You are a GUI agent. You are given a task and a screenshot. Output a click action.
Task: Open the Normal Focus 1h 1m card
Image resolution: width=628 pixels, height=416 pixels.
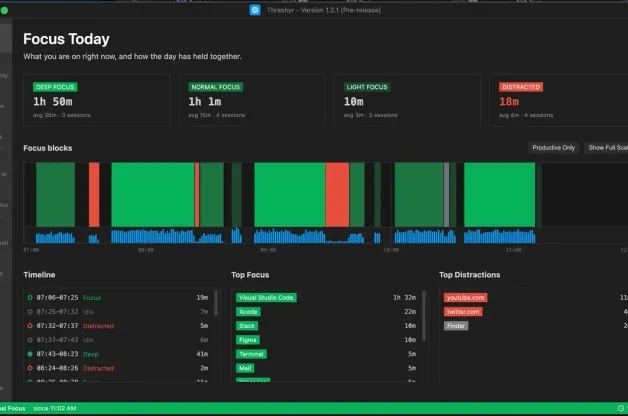(252, 100)
